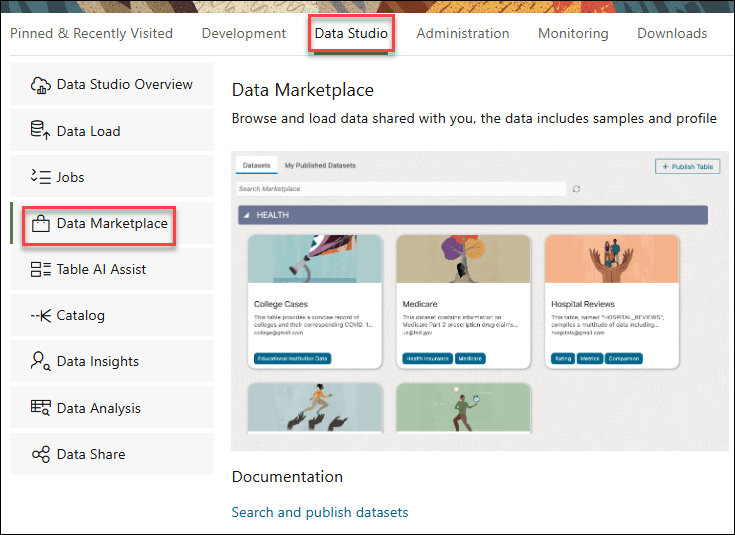
Task: Click the Search Marketplace input field
Action: tap(400, 188)
